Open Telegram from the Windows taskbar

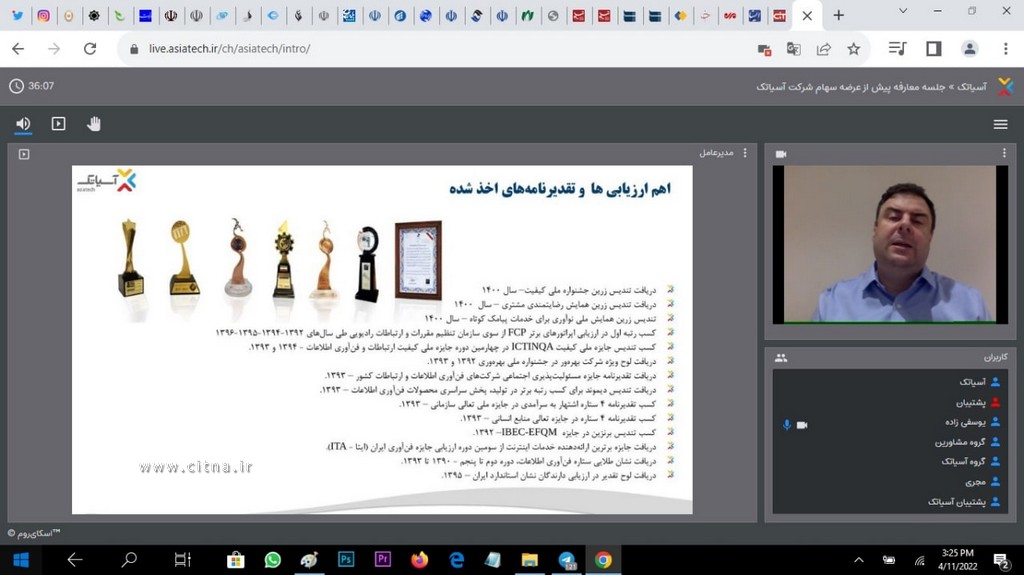(567, 560)
